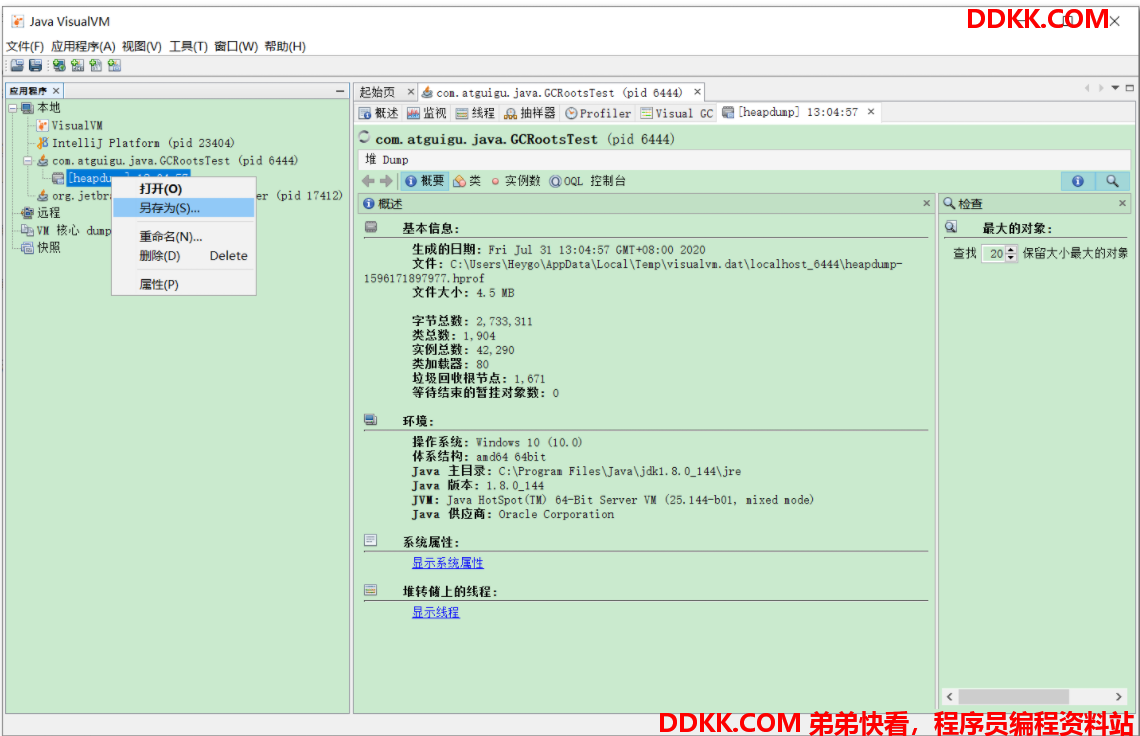Click the icon beside 堆转储上的线程 heading
The height and width of the screenshot is (736, 1140).
371,590
